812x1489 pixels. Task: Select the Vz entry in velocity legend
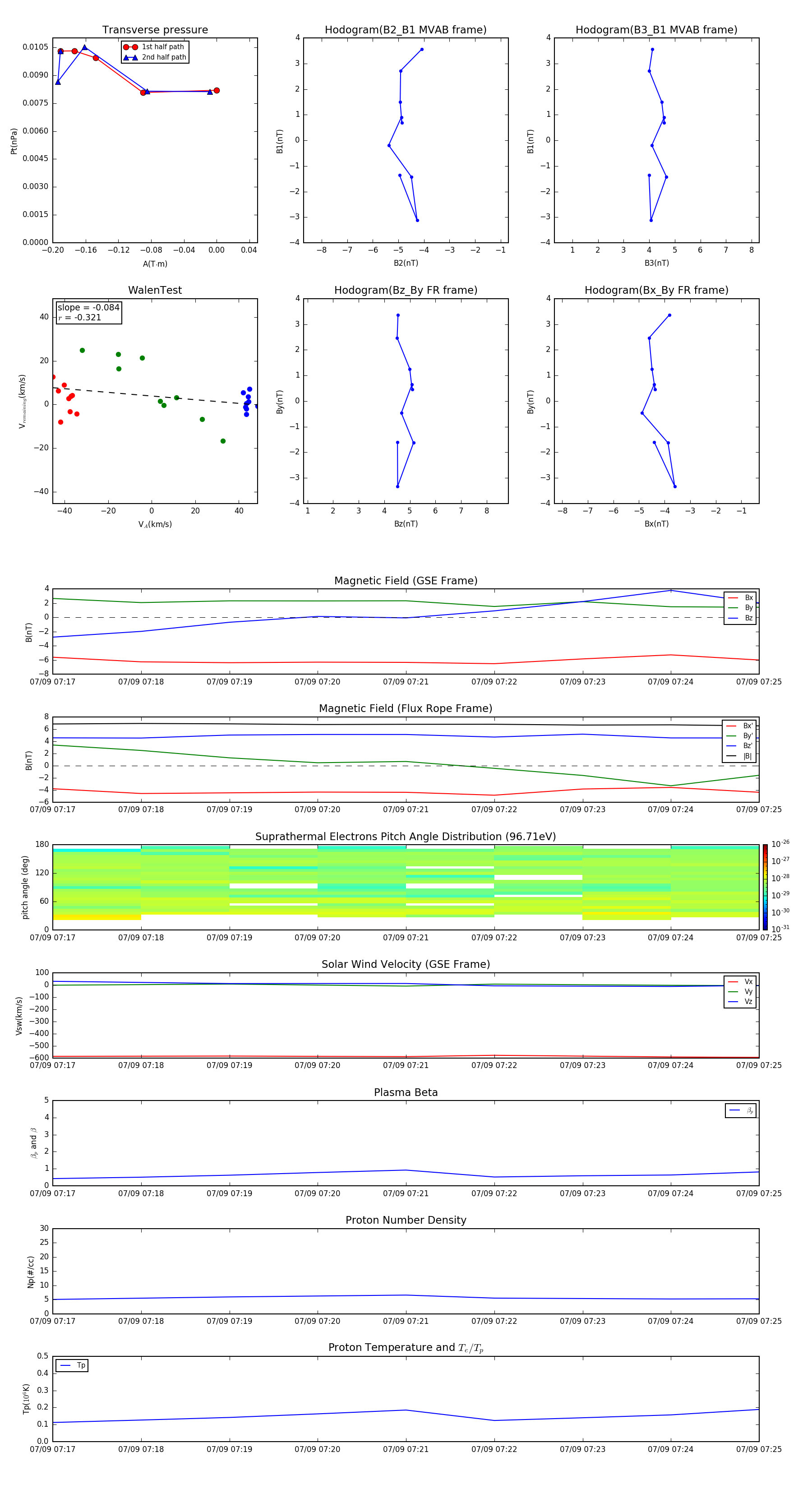tap(740, 1002)
